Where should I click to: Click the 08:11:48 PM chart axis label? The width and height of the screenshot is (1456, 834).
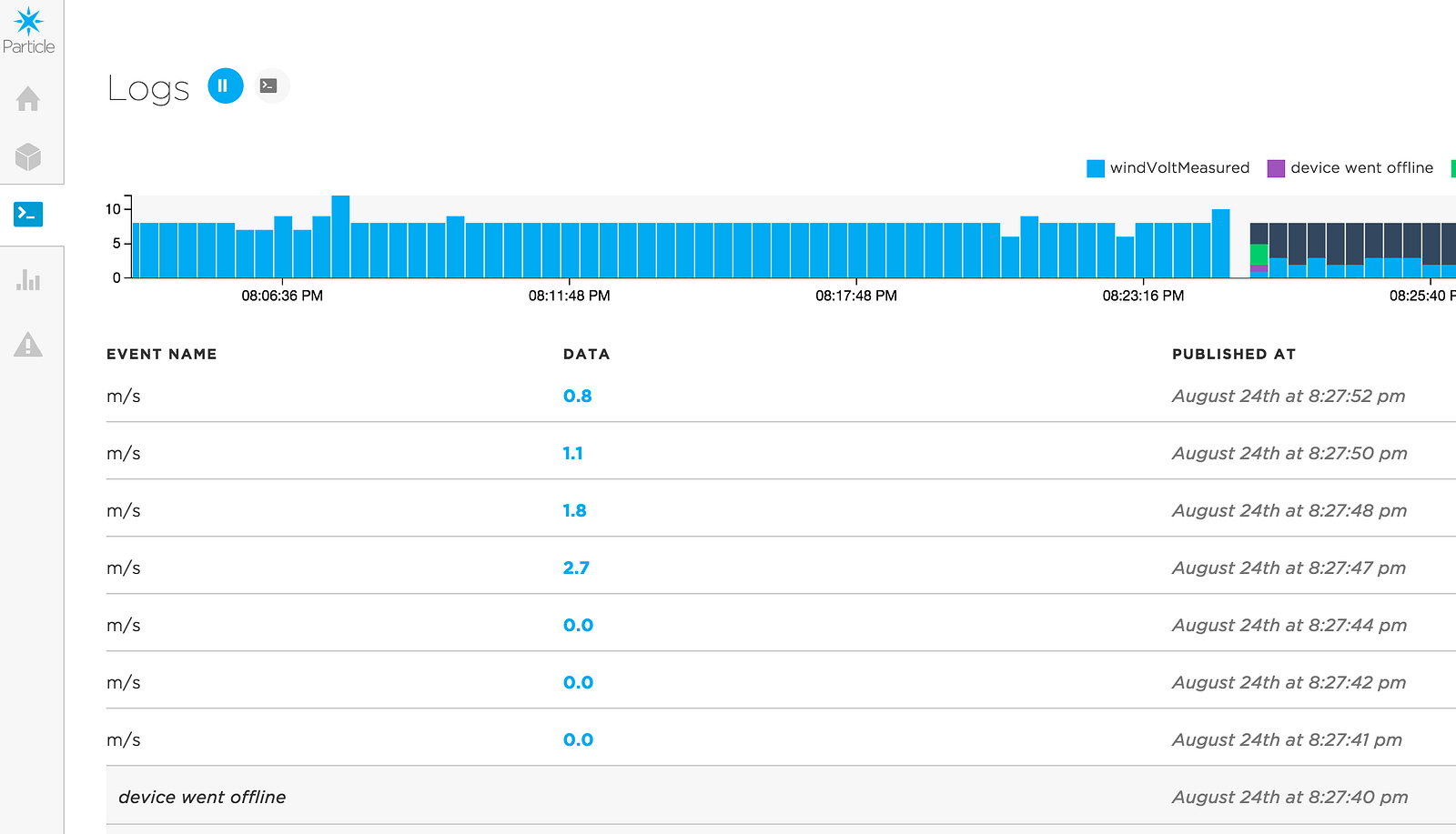[570, 296]
